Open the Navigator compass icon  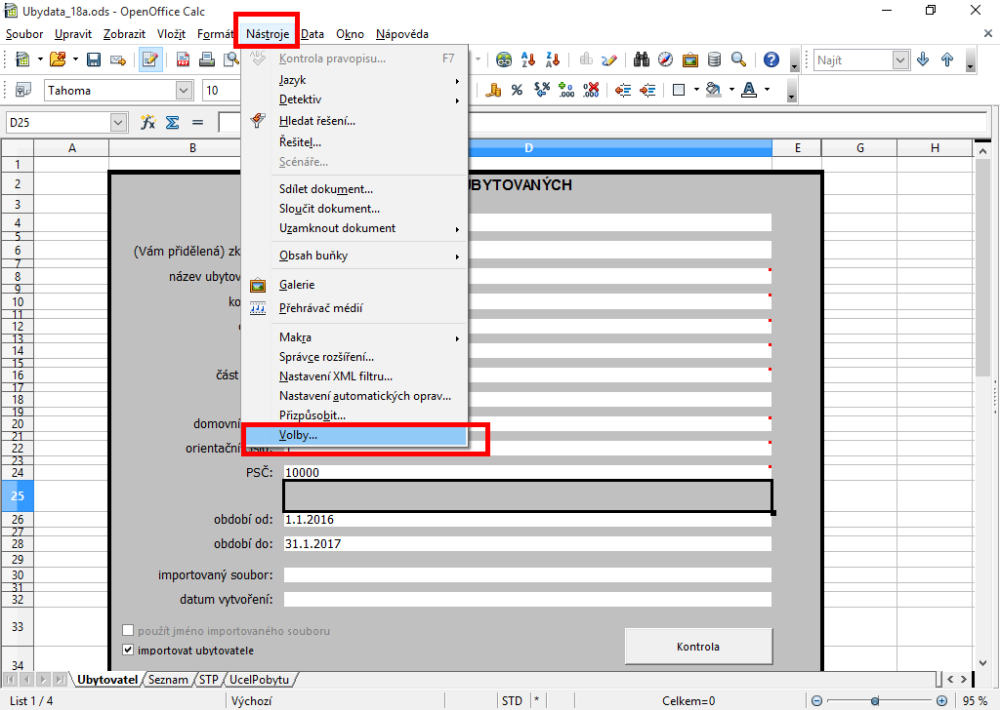click(665, 60)
